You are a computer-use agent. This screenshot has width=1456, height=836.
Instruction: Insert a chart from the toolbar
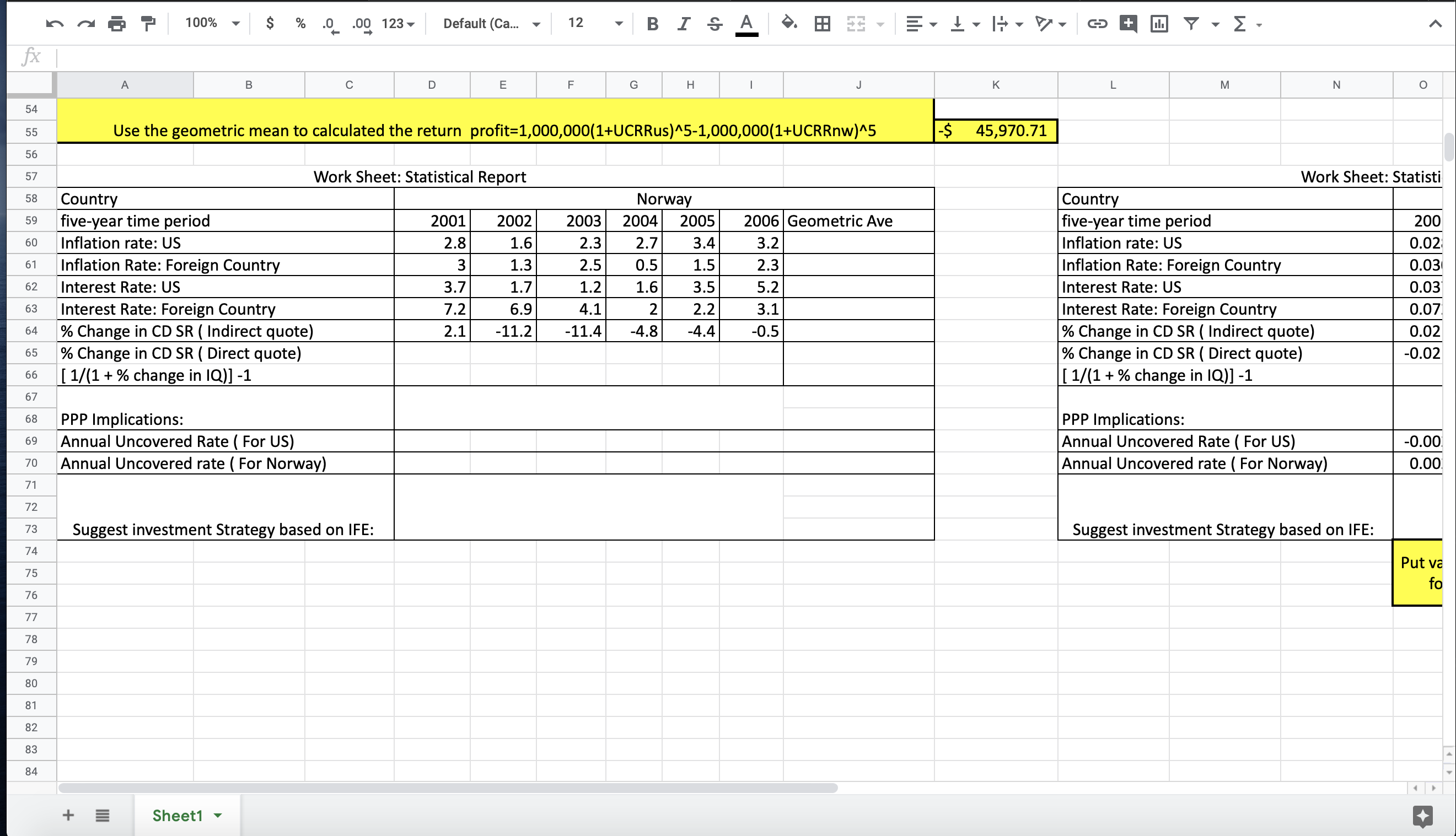(x=1159, y=24)
